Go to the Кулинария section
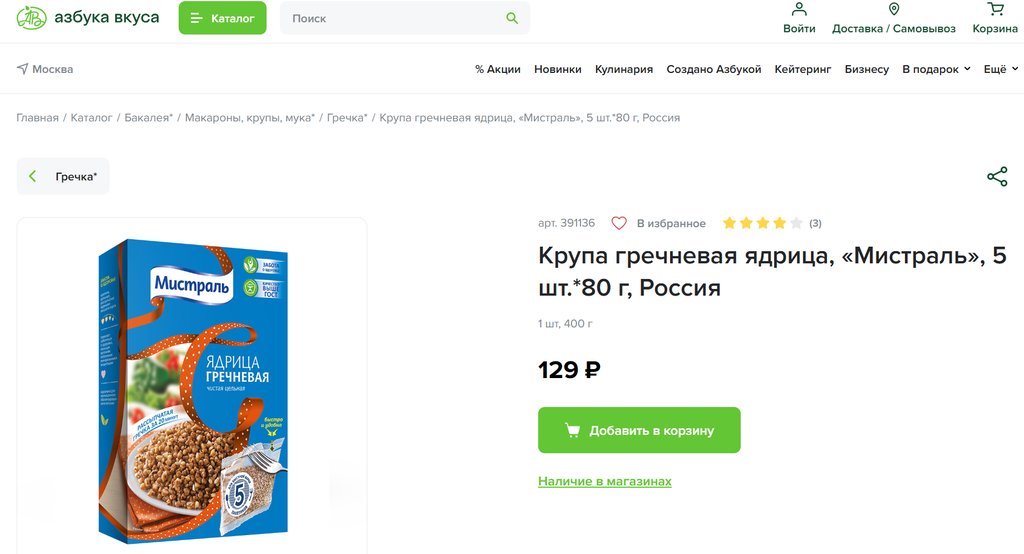Image resolution: width=1024 pixels, height=554 pixels. point(624,69)
